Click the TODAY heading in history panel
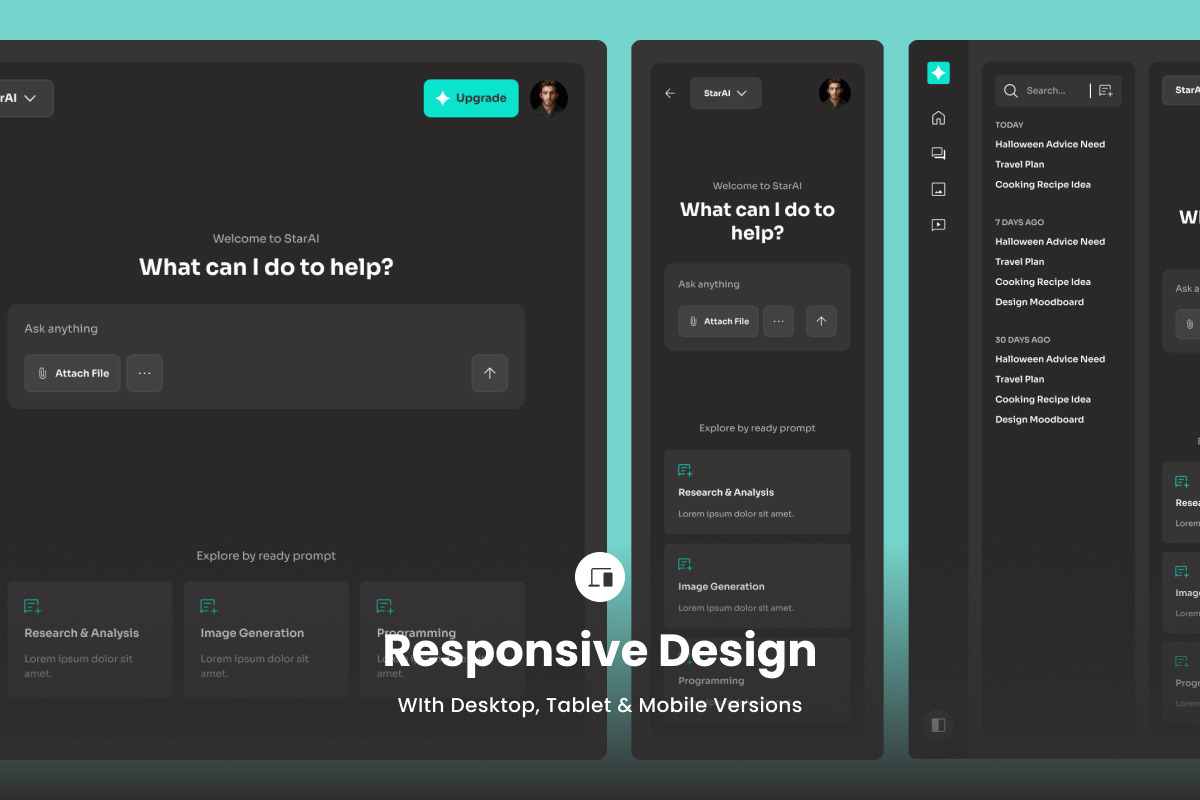1200x800 pixels. 1009,125
